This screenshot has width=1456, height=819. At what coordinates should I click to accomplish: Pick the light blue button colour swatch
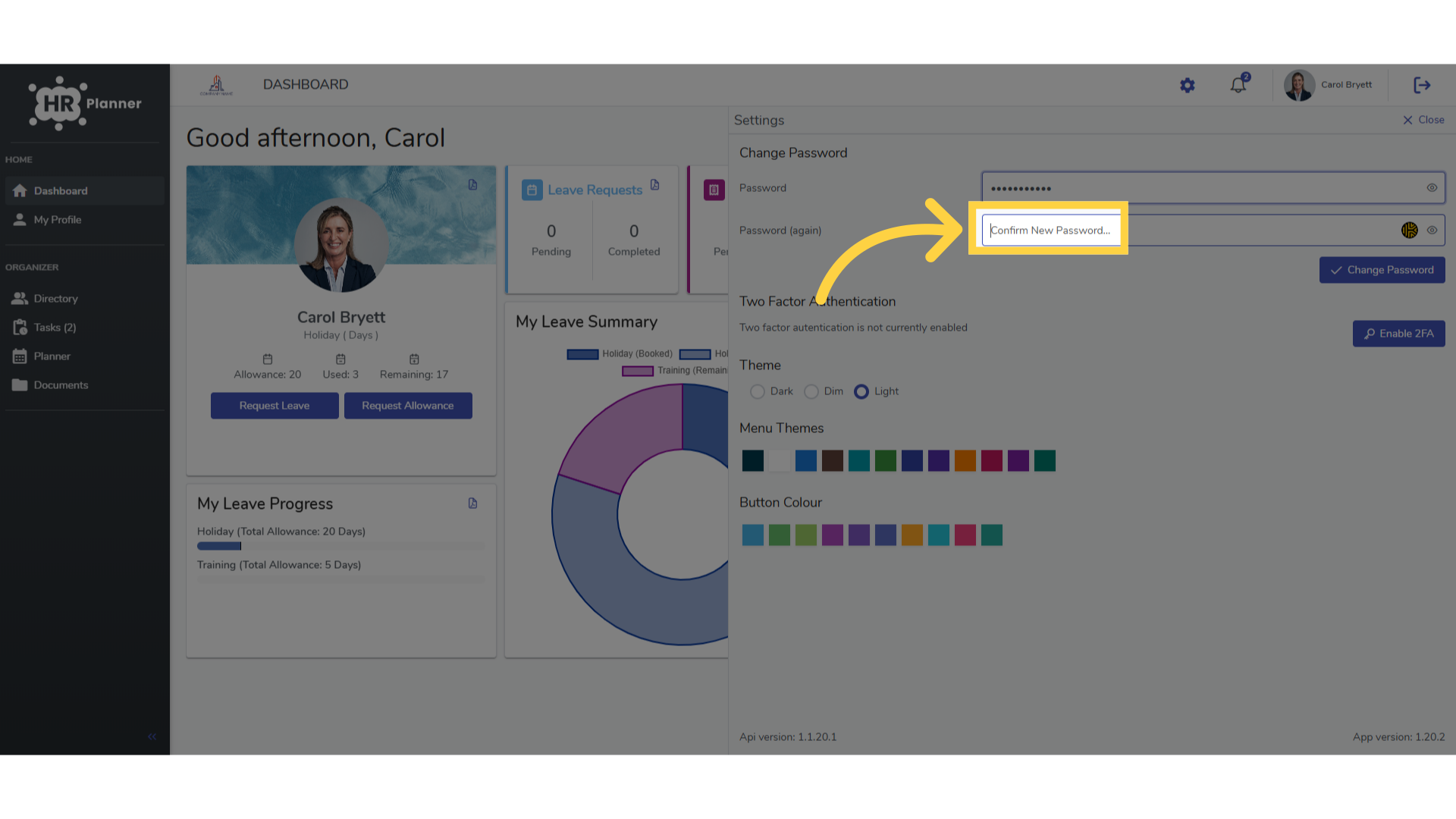(x=753, y=535)
